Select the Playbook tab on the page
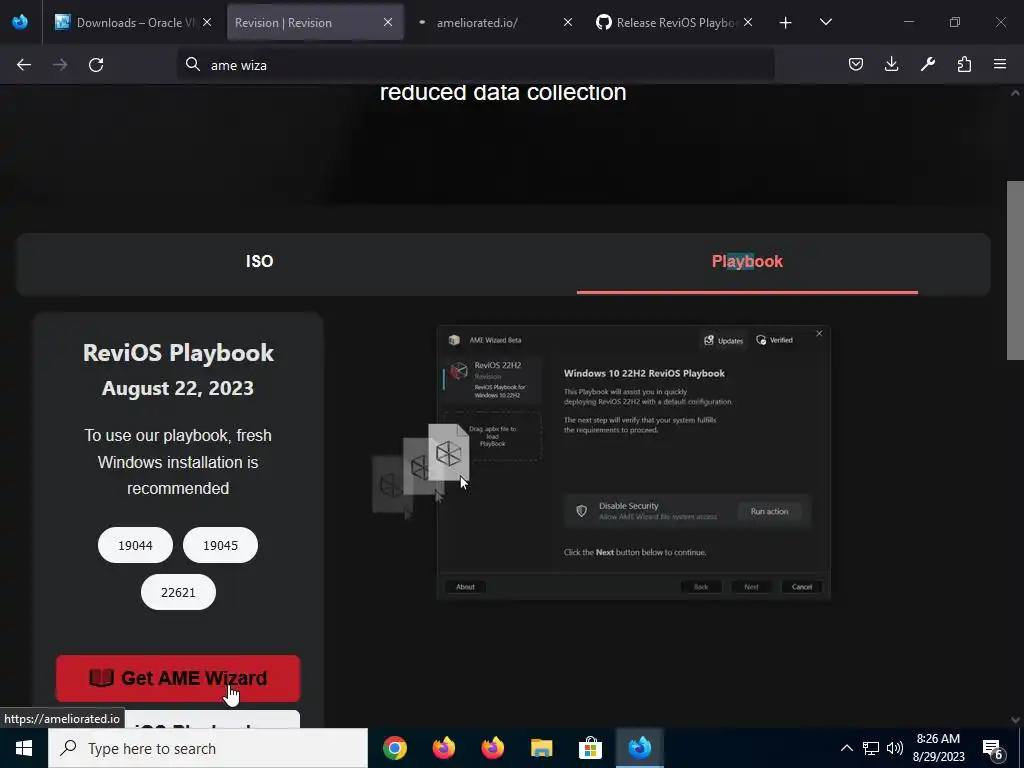 [747, 261]
